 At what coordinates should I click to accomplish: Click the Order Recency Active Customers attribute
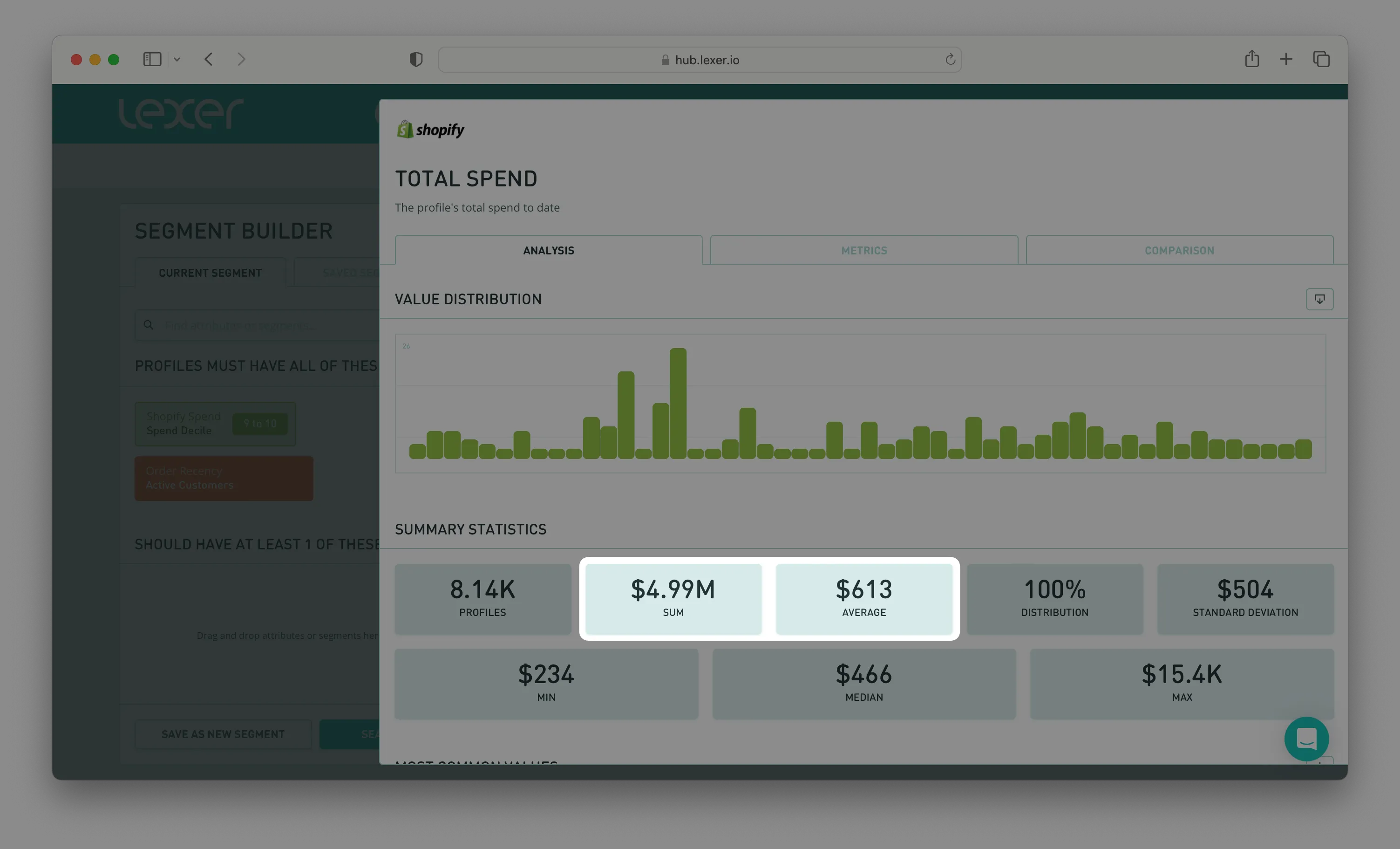pos(223,478)
